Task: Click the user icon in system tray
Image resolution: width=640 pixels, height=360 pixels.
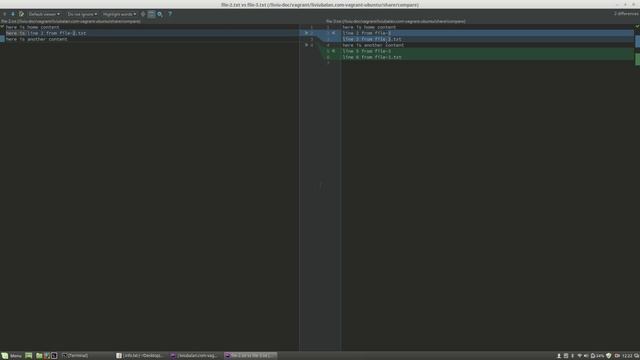Action: 559,356
